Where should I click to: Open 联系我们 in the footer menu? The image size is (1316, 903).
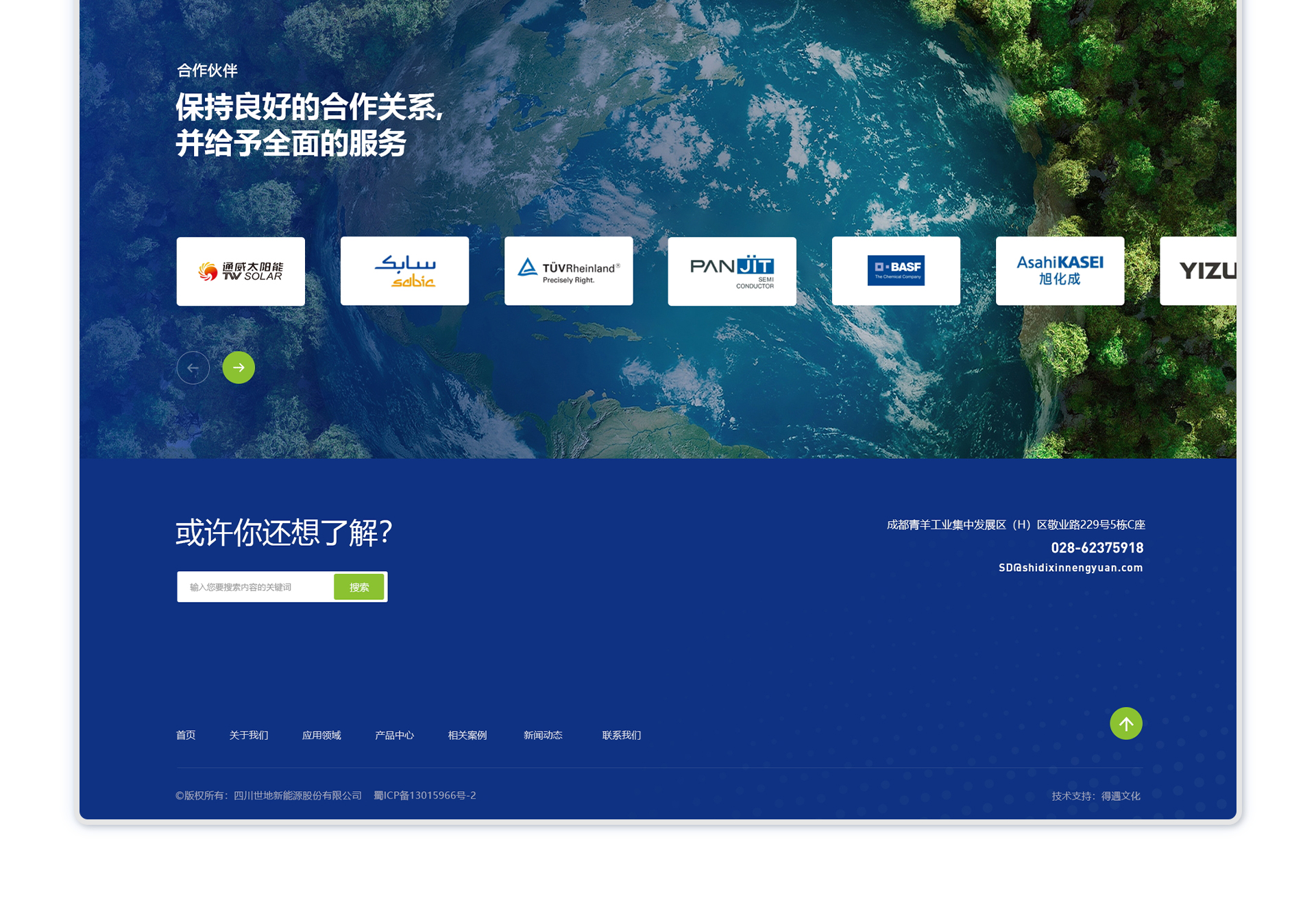(622, 735)
